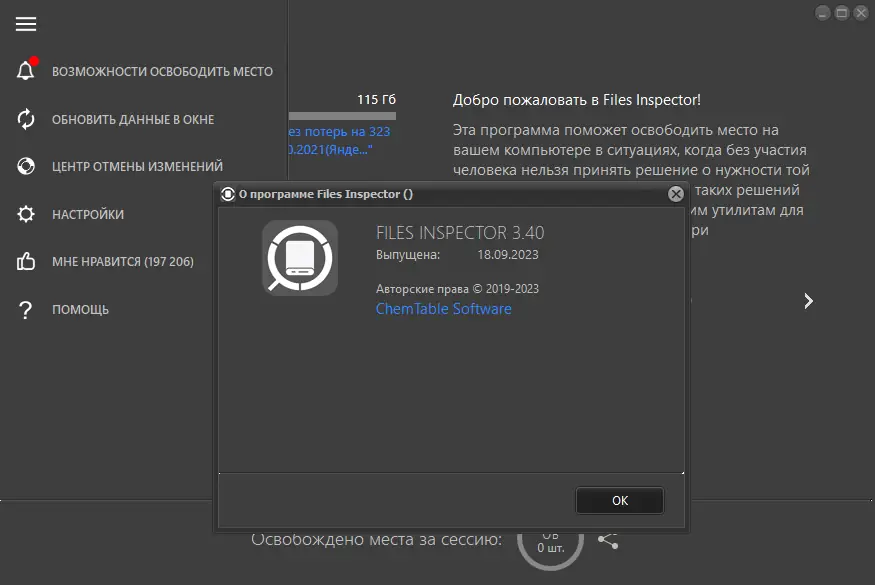Screen dimensions: 875x585
Task: Click the 115 Гб size label
Action: pos(377,99)
